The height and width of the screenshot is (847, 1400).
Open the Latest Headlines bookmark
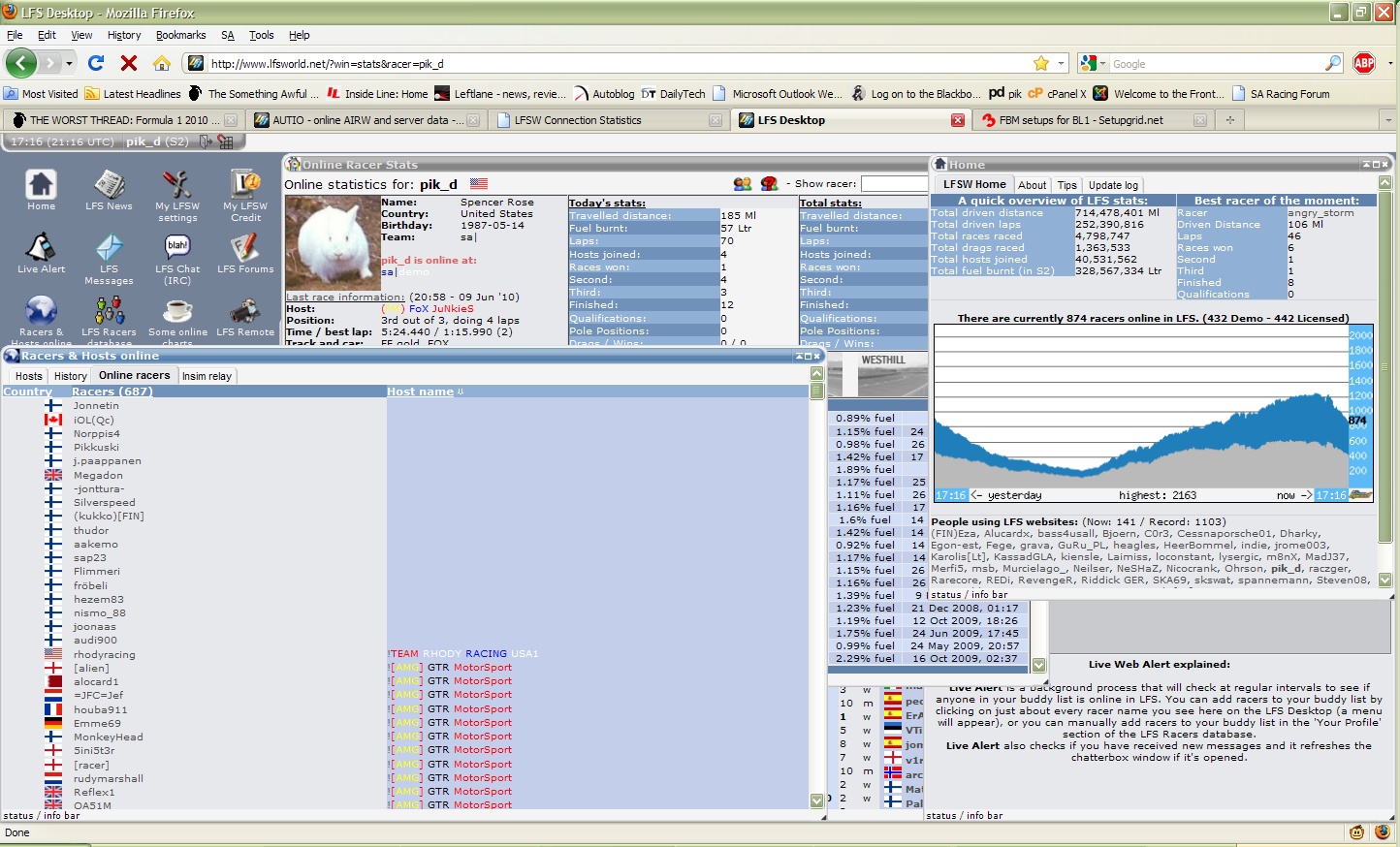133,94
